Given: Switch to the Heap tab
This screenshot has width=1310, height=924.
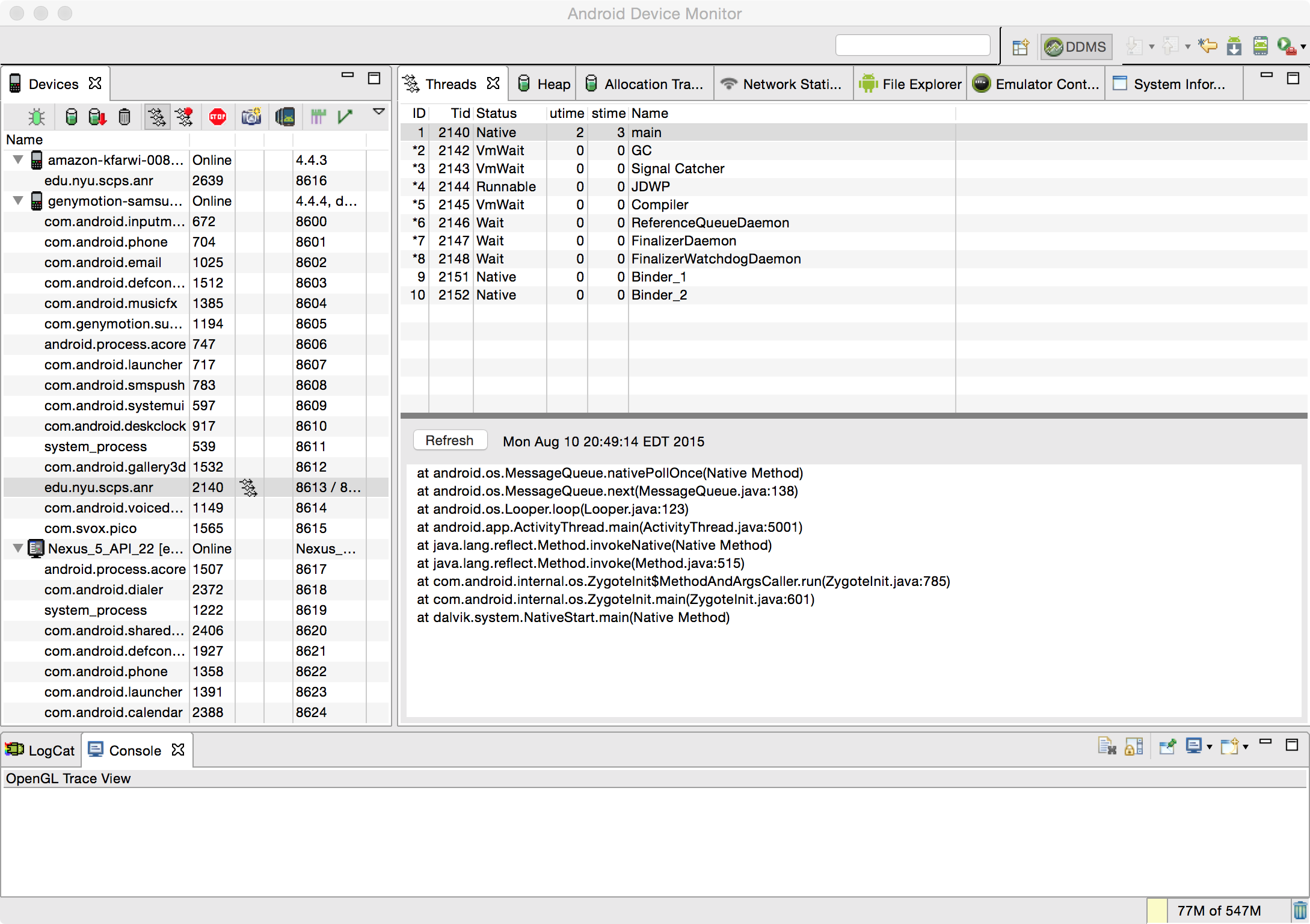Looking at the screenshot, I should pyautogui.click(x=543, y=84).
